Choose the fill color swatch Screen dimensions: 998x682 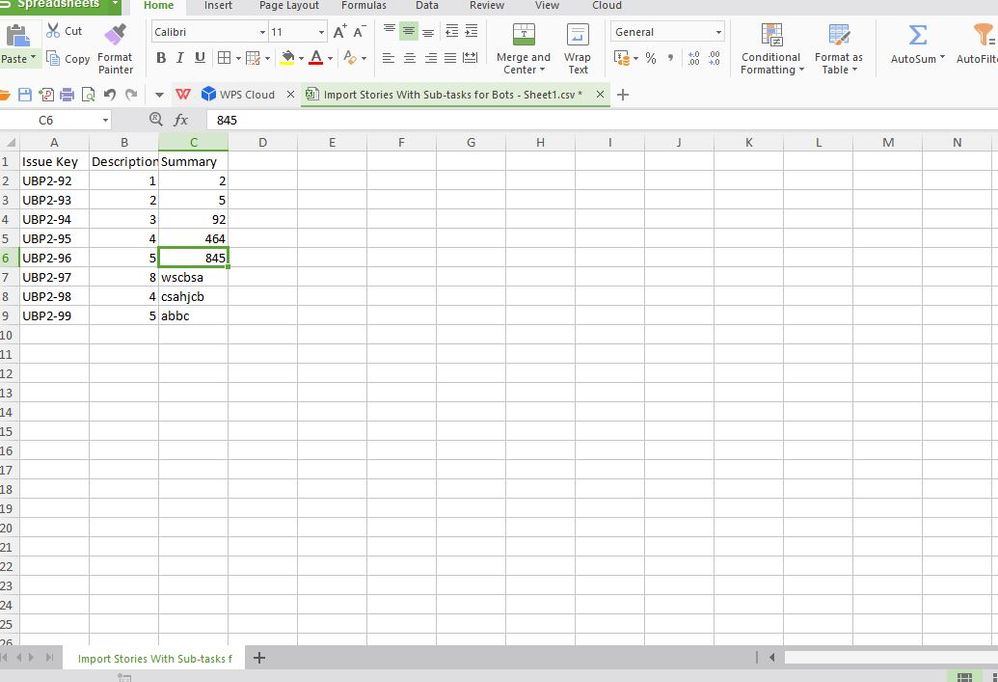coord(288,58)
